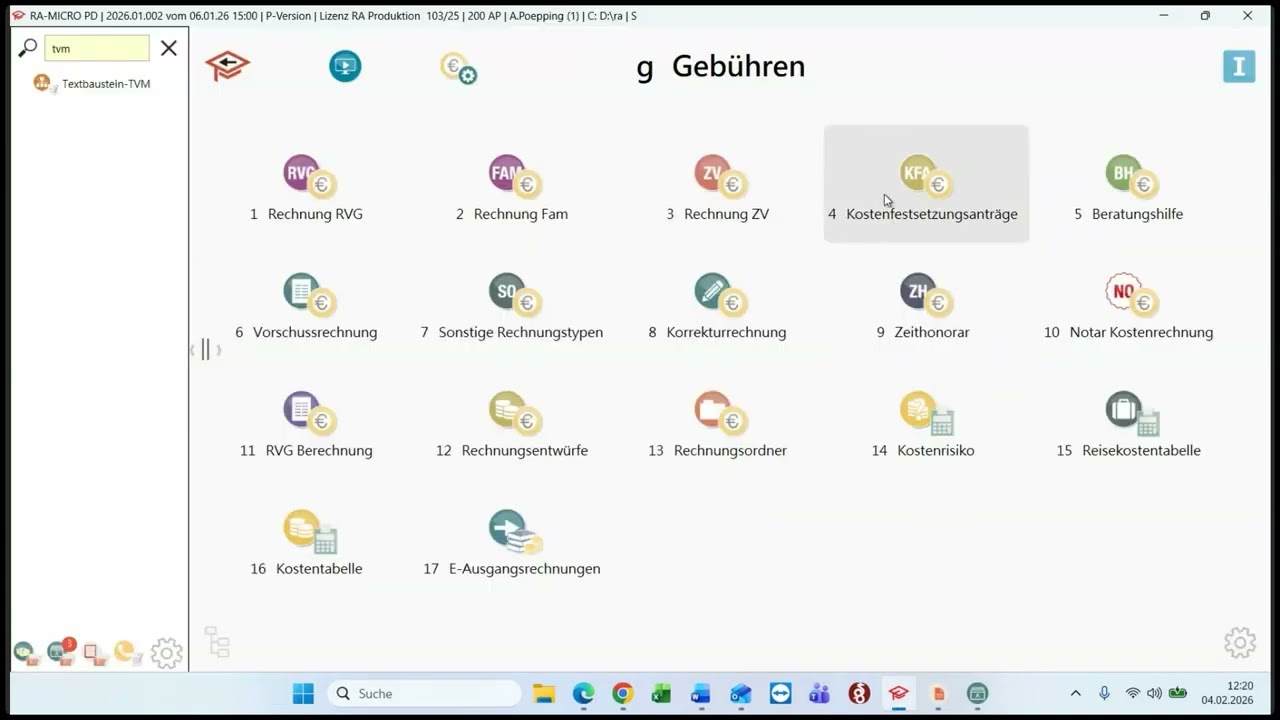This screenshot has height=720, width=1280.
Task: Open Microsoft Edge from taskbar
Action: click(583, 693)
